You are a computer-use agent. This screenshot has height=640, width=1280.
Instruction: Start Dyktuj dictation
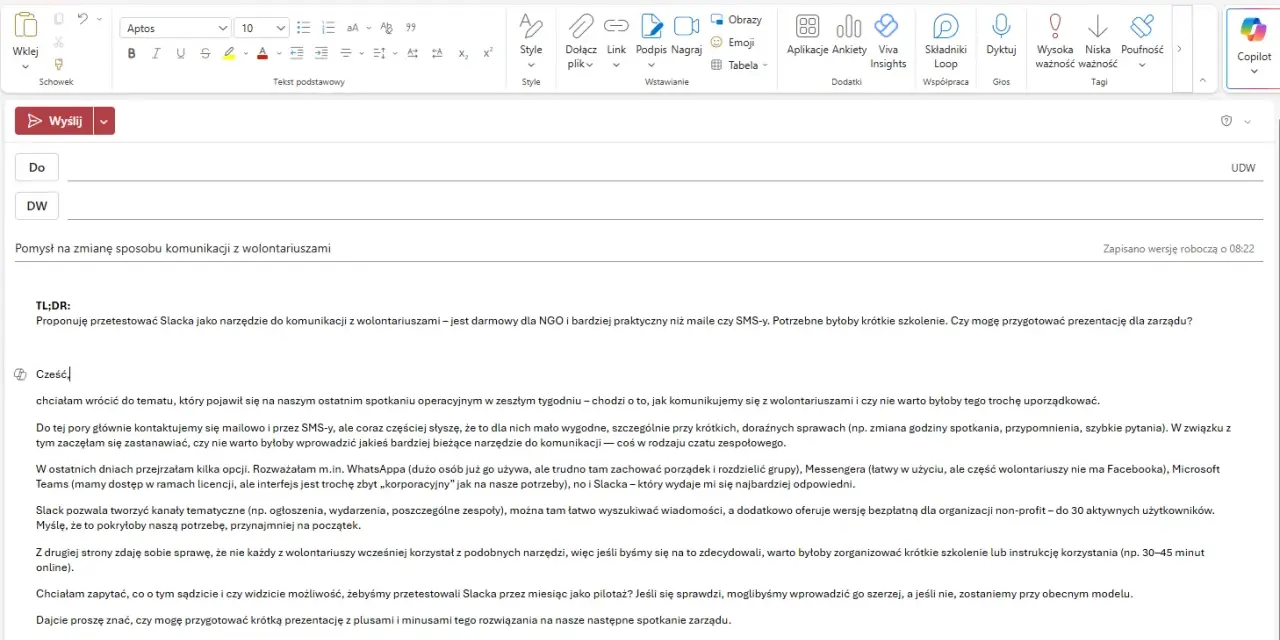point(1001,35)
